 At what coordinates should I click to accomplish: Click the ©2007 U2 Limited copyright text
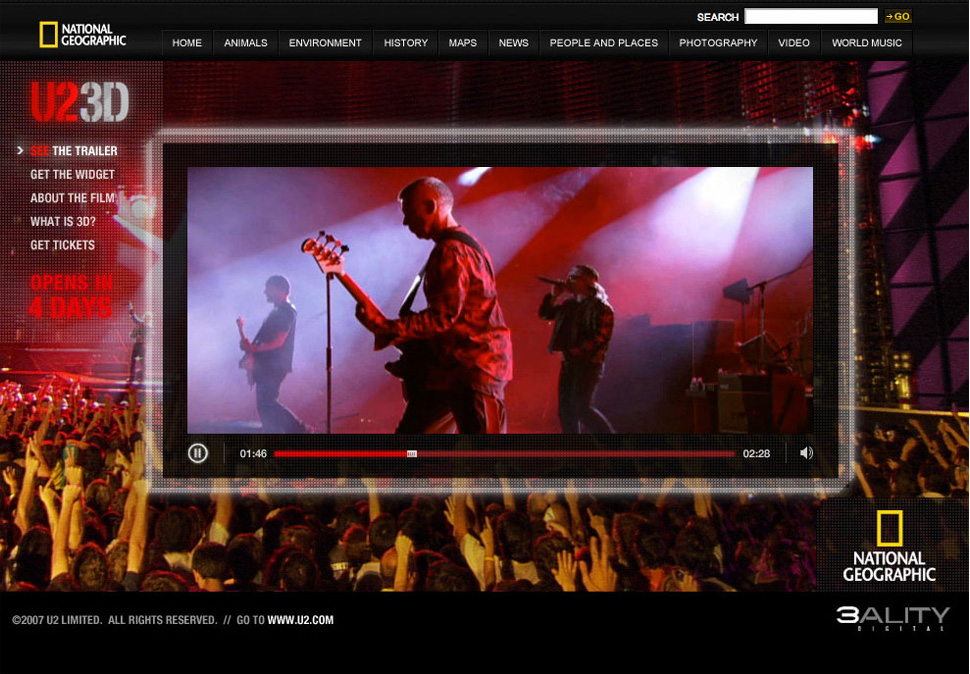coord(114,620)
